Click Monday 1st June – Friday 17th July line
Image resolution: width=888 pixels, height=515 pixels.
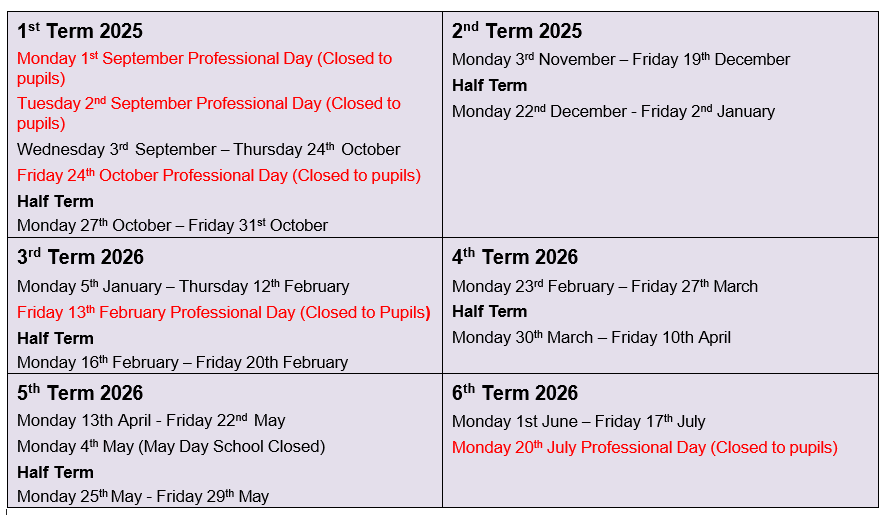(x=578, y=422)
